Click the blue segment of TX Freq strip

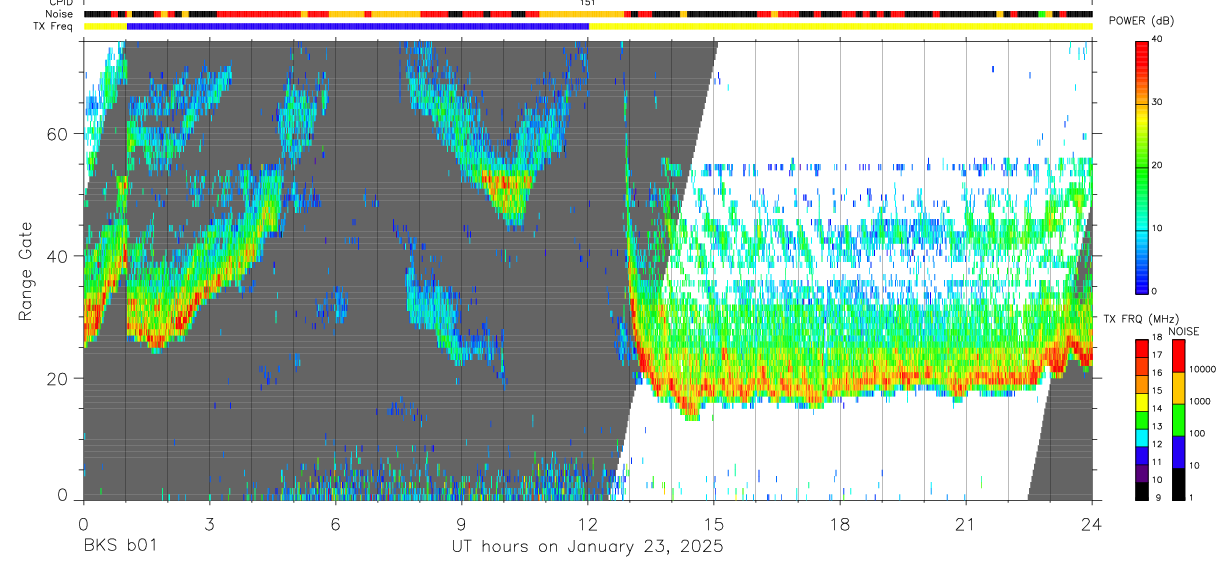pyautogui.click(x=357, y=26)
